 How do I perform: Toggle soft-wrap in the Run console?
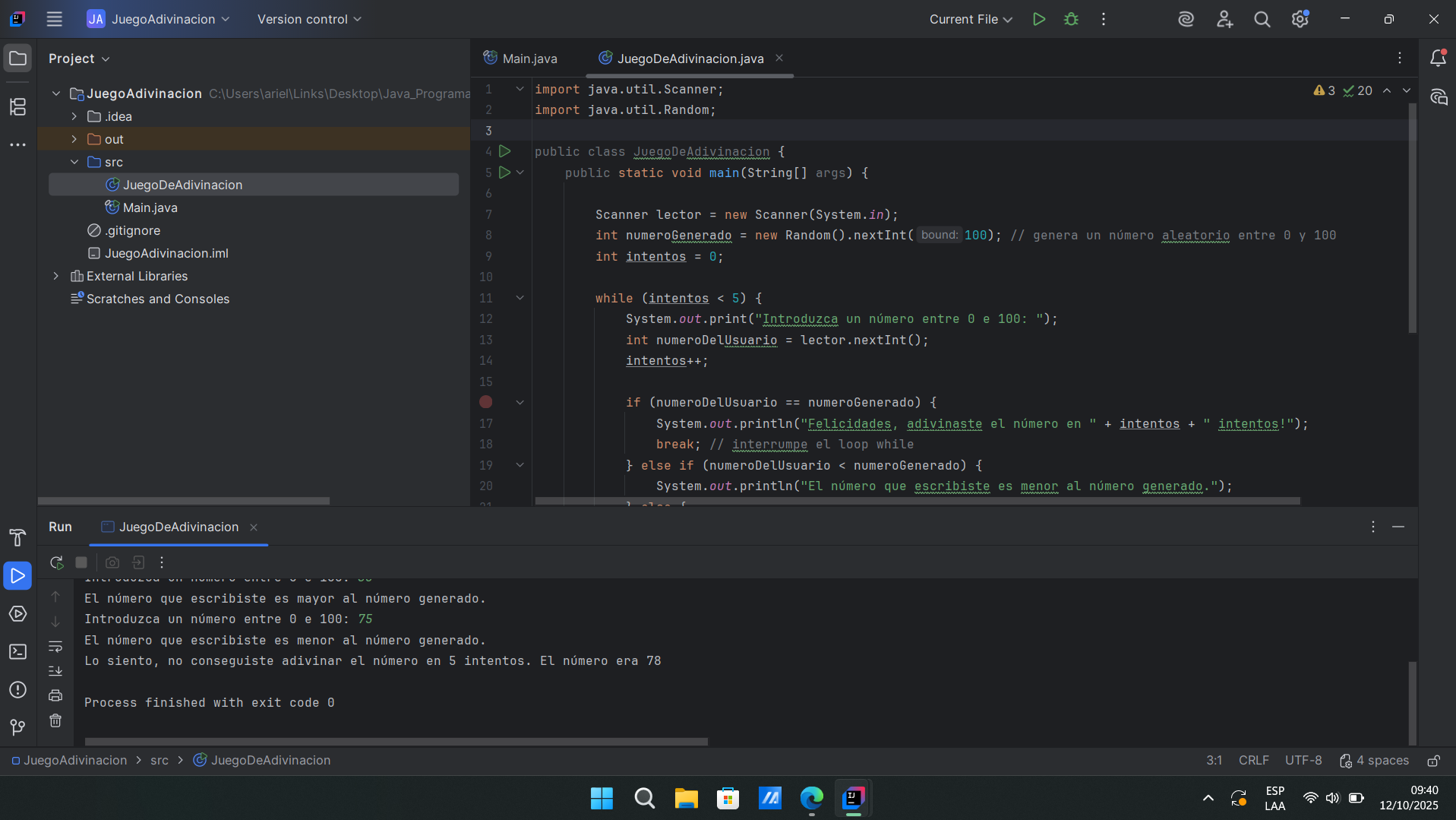coord(55,647)
